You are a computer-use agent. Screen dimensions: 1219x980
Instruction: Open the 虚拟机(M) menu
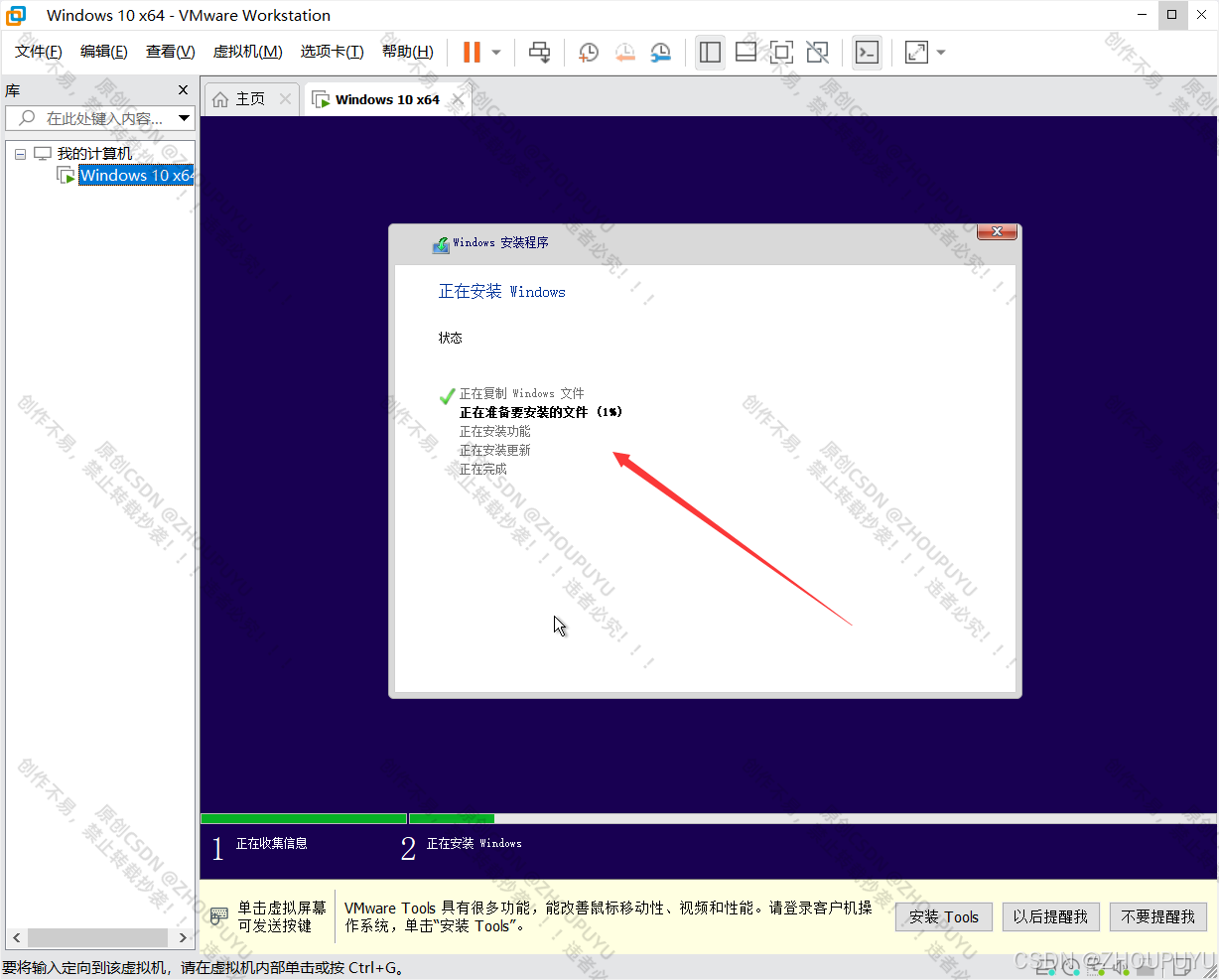[x=248, y=52]
